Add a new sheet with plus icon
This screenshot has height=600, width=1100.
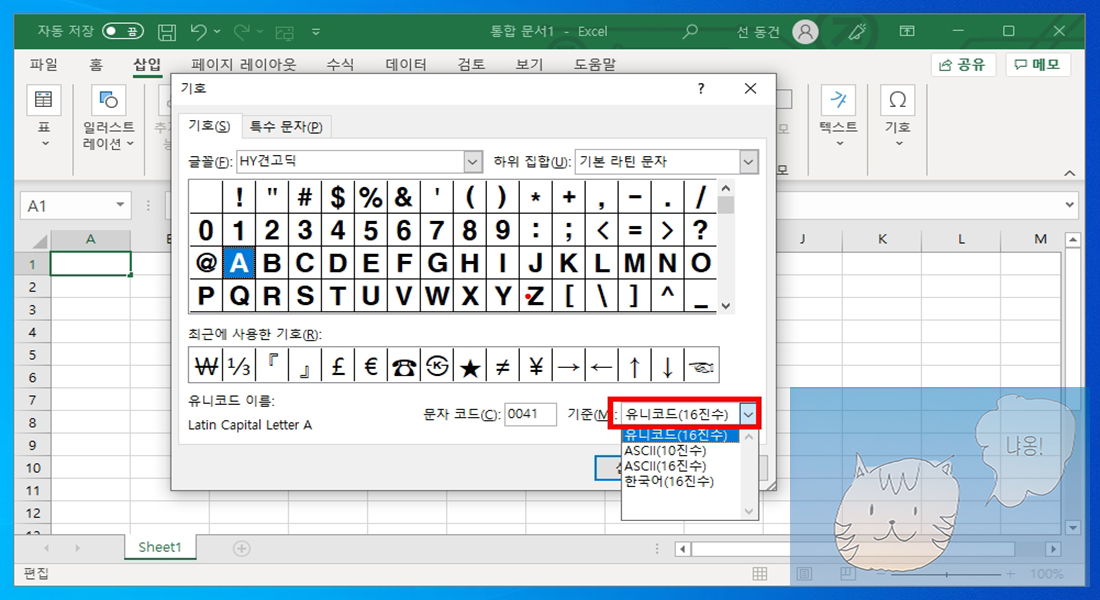point(241,548)
